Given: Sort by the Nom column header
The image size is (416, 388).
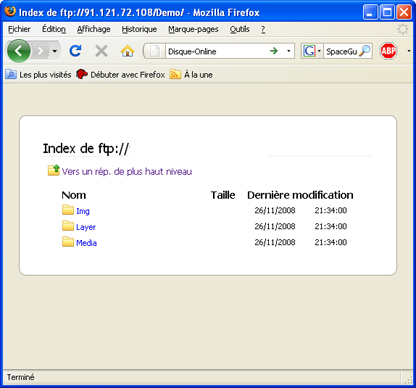Looking at the screenshot, I should [x=74, y=195].
